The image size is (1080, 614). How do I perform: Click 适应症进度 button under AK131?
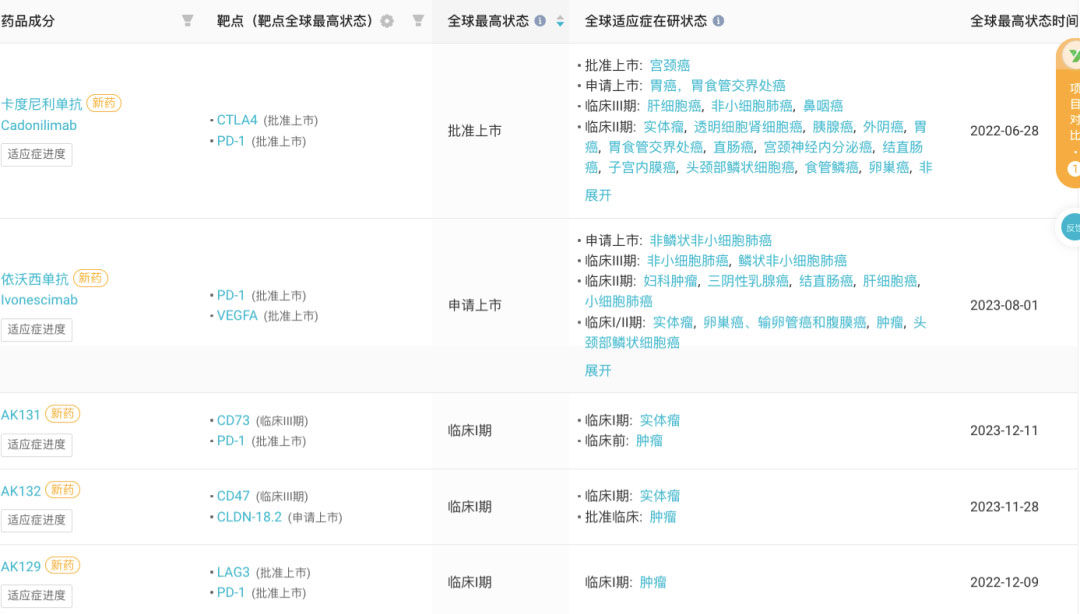(37, 444)
